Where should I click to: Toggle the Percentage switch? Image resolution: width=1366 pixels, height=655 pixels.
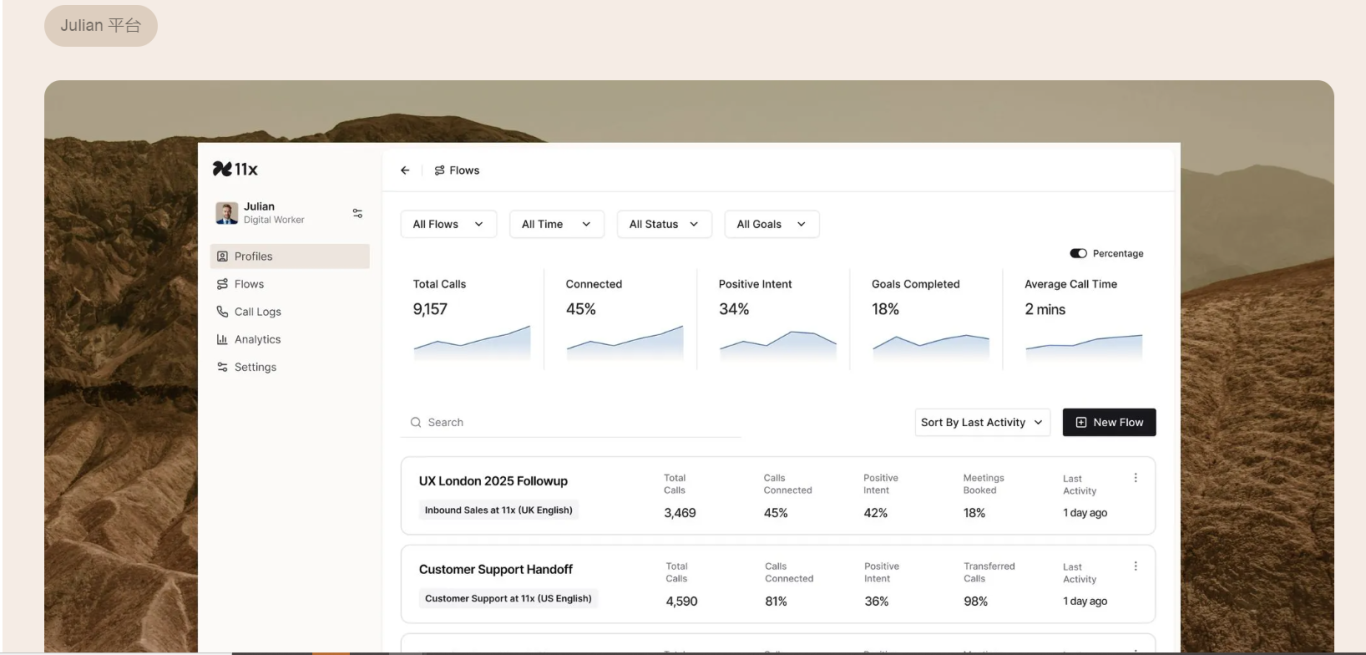pos(1078,254)
